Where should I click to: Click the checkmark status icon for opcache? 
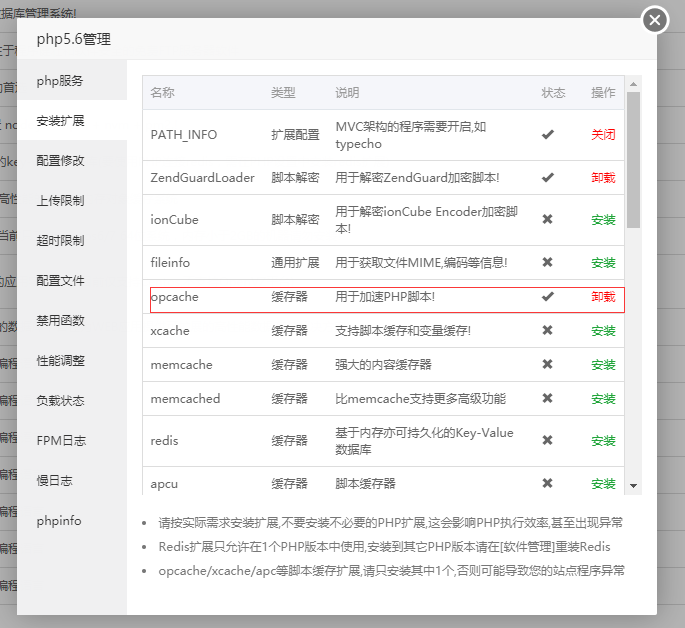547,296
